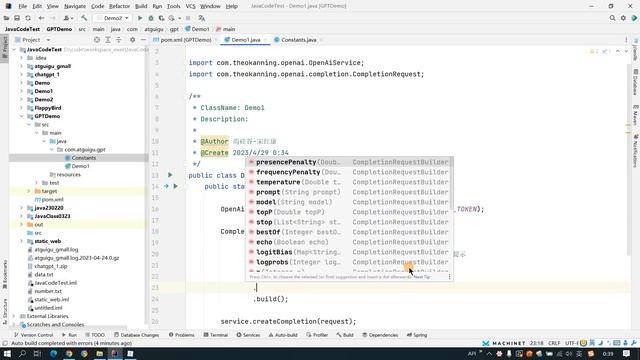Screen dimensions: 640x360
Task: Select Constants file in project tree
Action: point(83,158)
